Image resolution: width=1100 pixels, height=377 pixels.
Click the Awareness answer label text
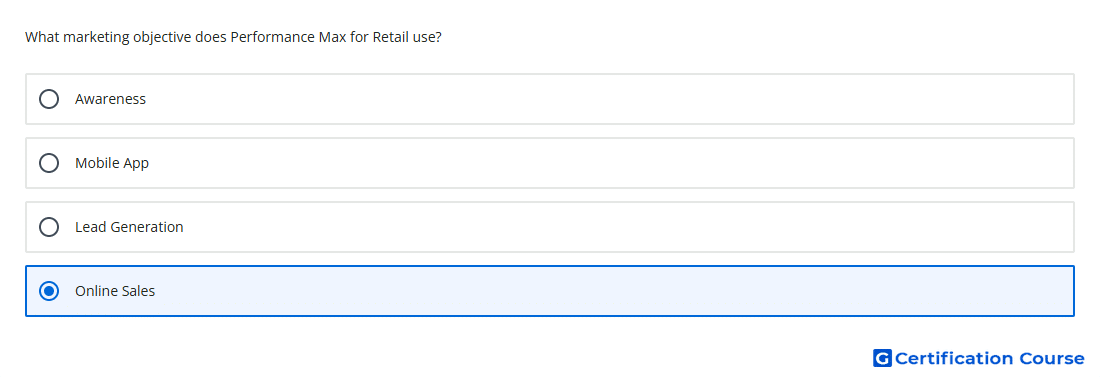[110, 99]
